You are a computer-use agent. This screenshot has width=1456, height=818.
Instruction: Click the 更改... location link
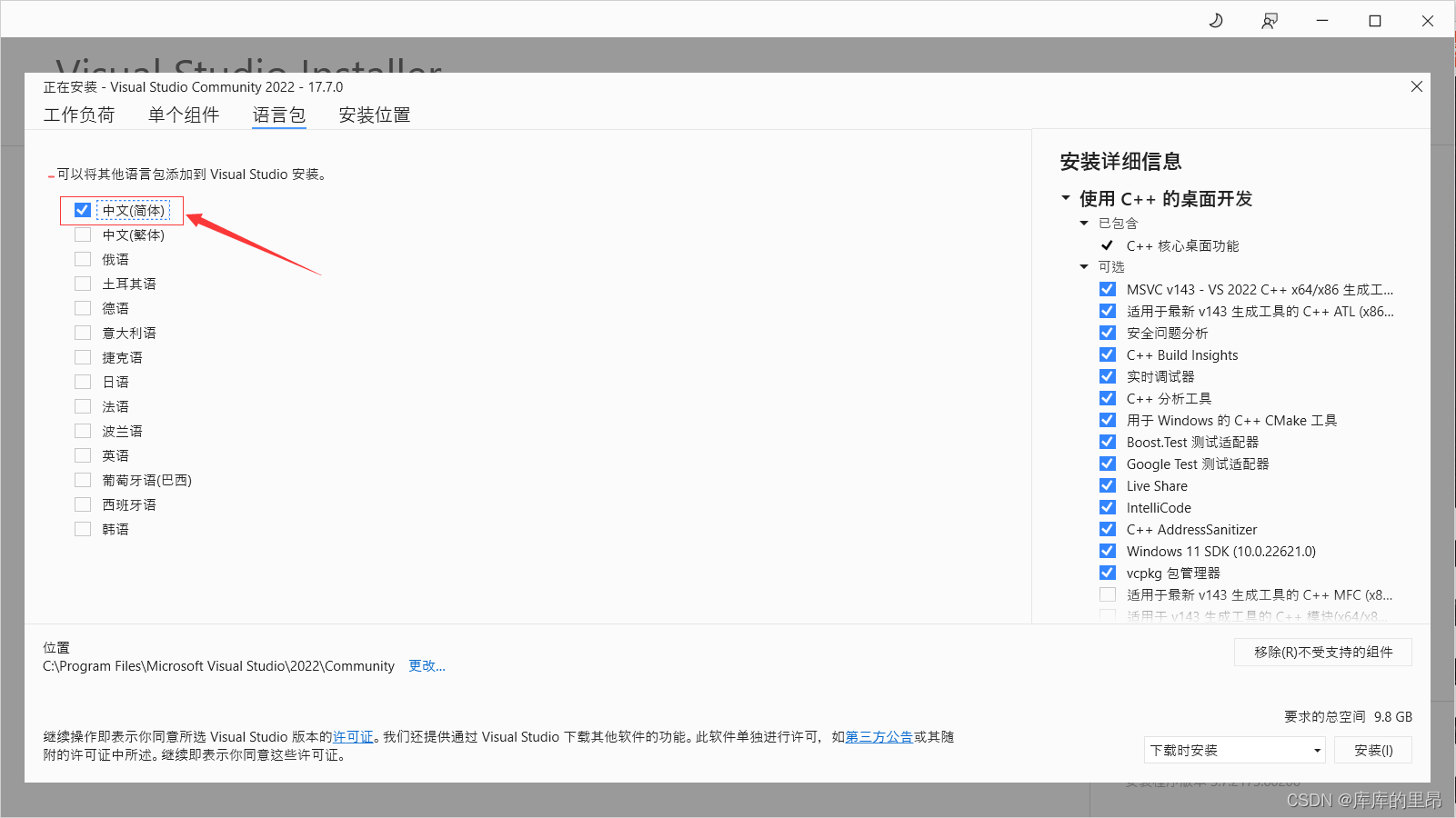pos(427,666)
